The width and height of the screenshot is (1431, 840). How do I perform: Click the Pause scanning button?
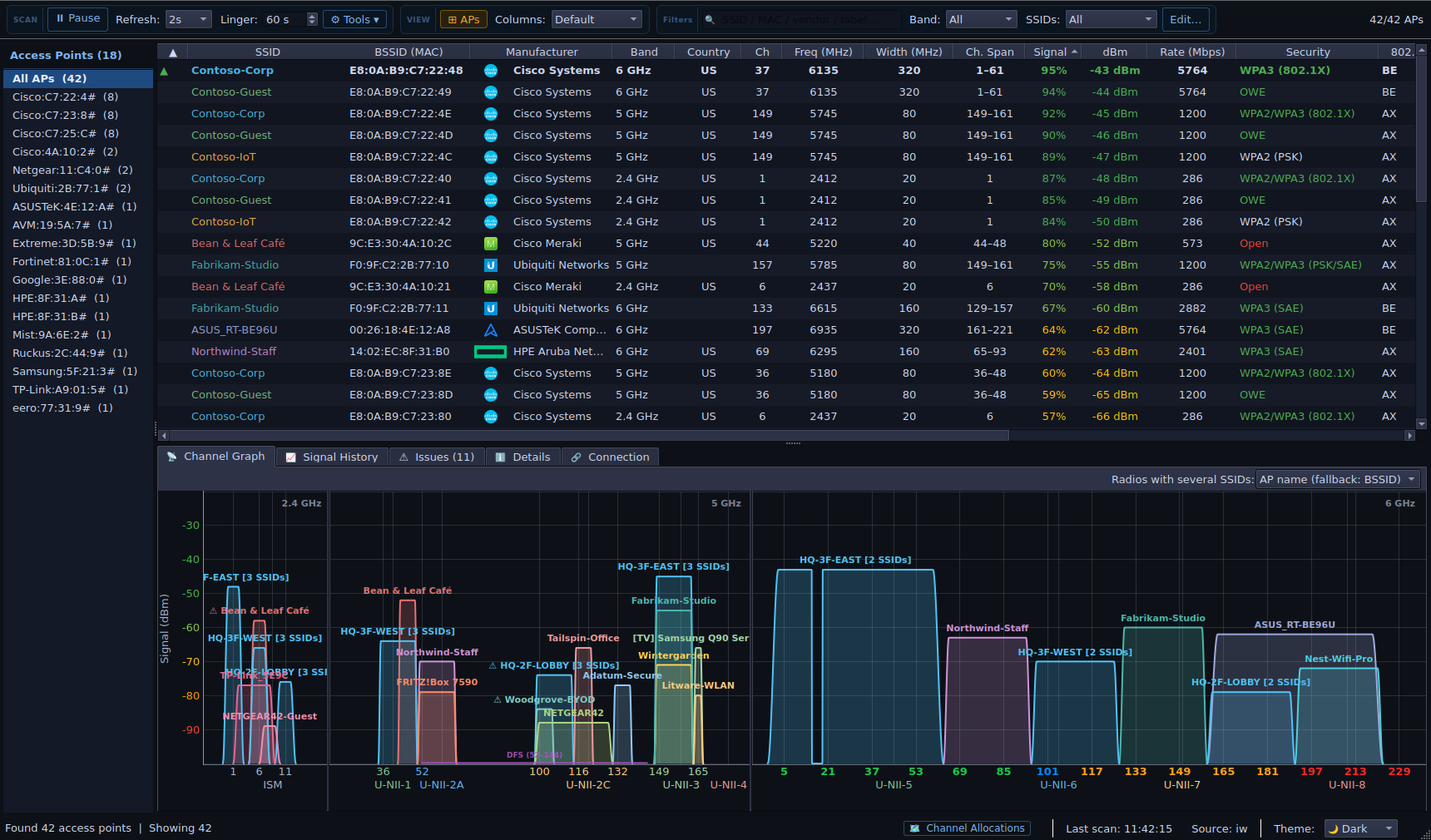tap(77, 18)
